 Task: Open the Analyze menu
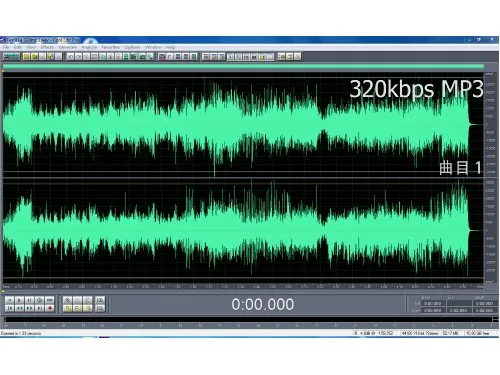coord(89,47)
